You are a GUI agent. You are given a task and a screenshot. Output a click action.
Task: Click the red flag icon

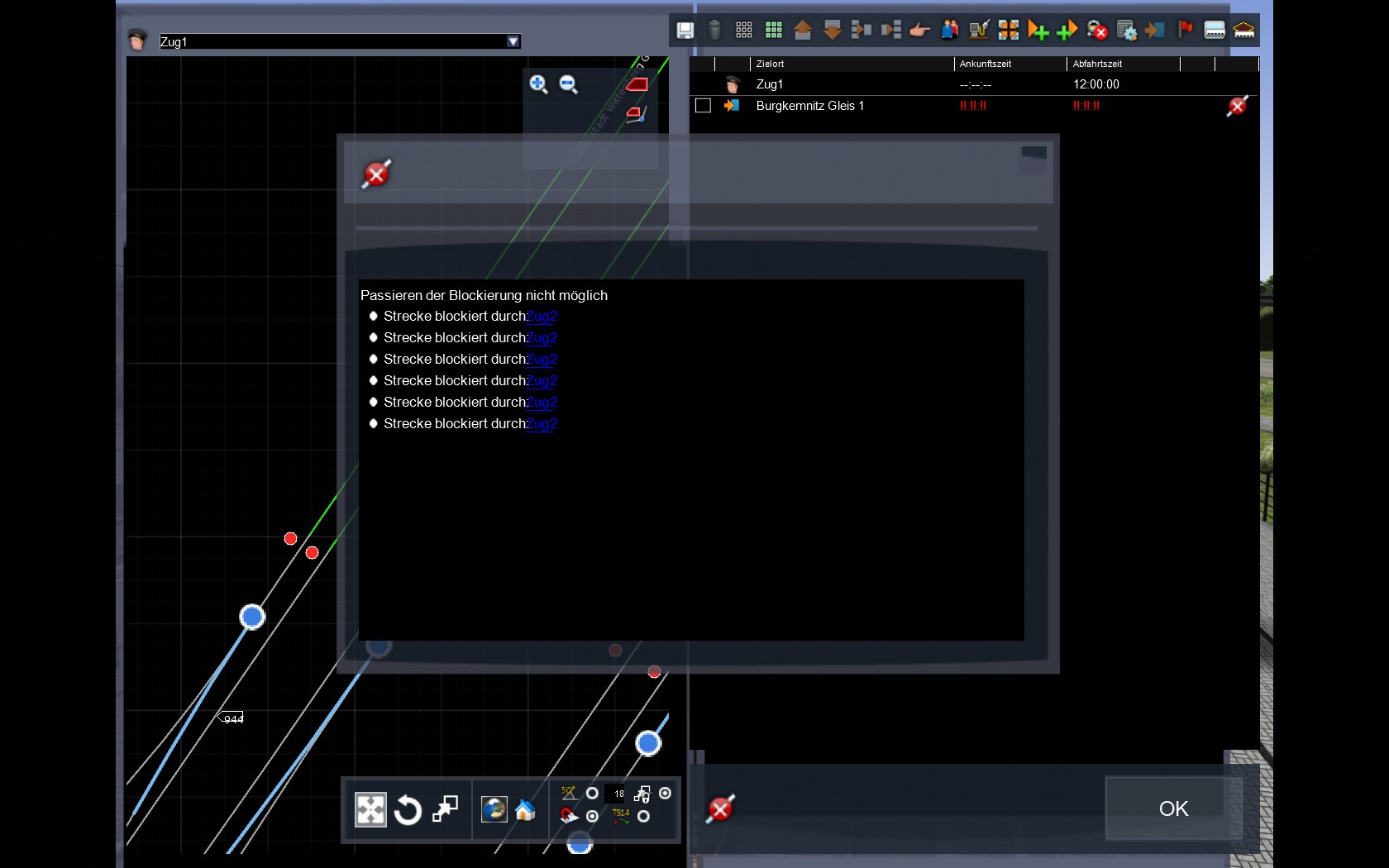click(x=1185, y=31)
